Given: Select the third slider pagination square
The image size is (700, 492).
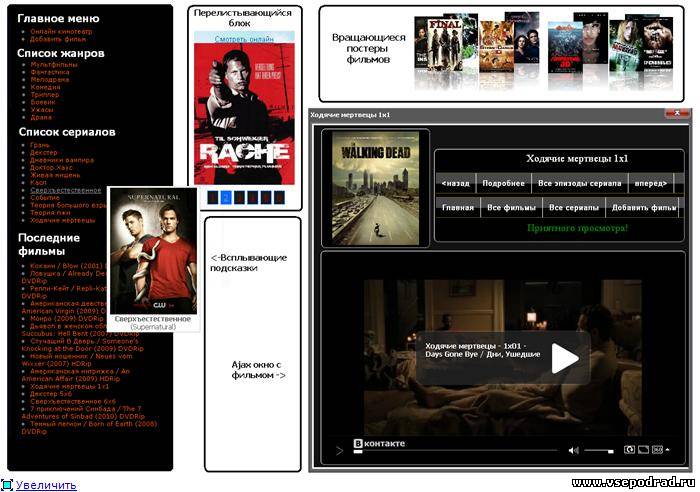Looking at the screenshot, I should [239, 197].
